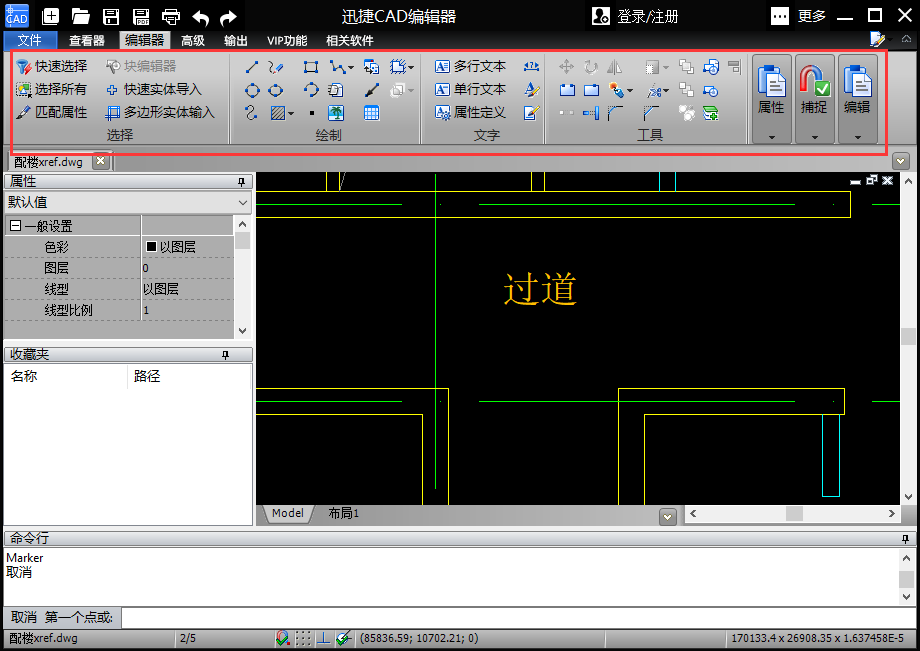Expand the 属性 ribbon panel arrow
This screenshot has height=651, width=920.
pos(771,137)
